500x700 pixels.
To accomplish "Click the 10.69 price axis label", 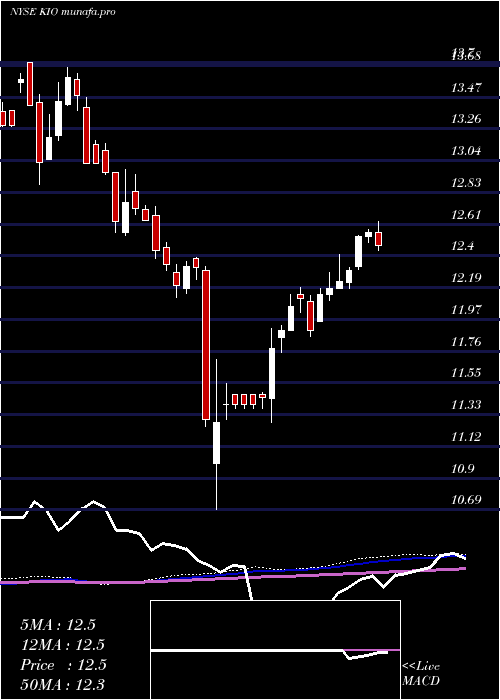I will [x=466, y=500].
